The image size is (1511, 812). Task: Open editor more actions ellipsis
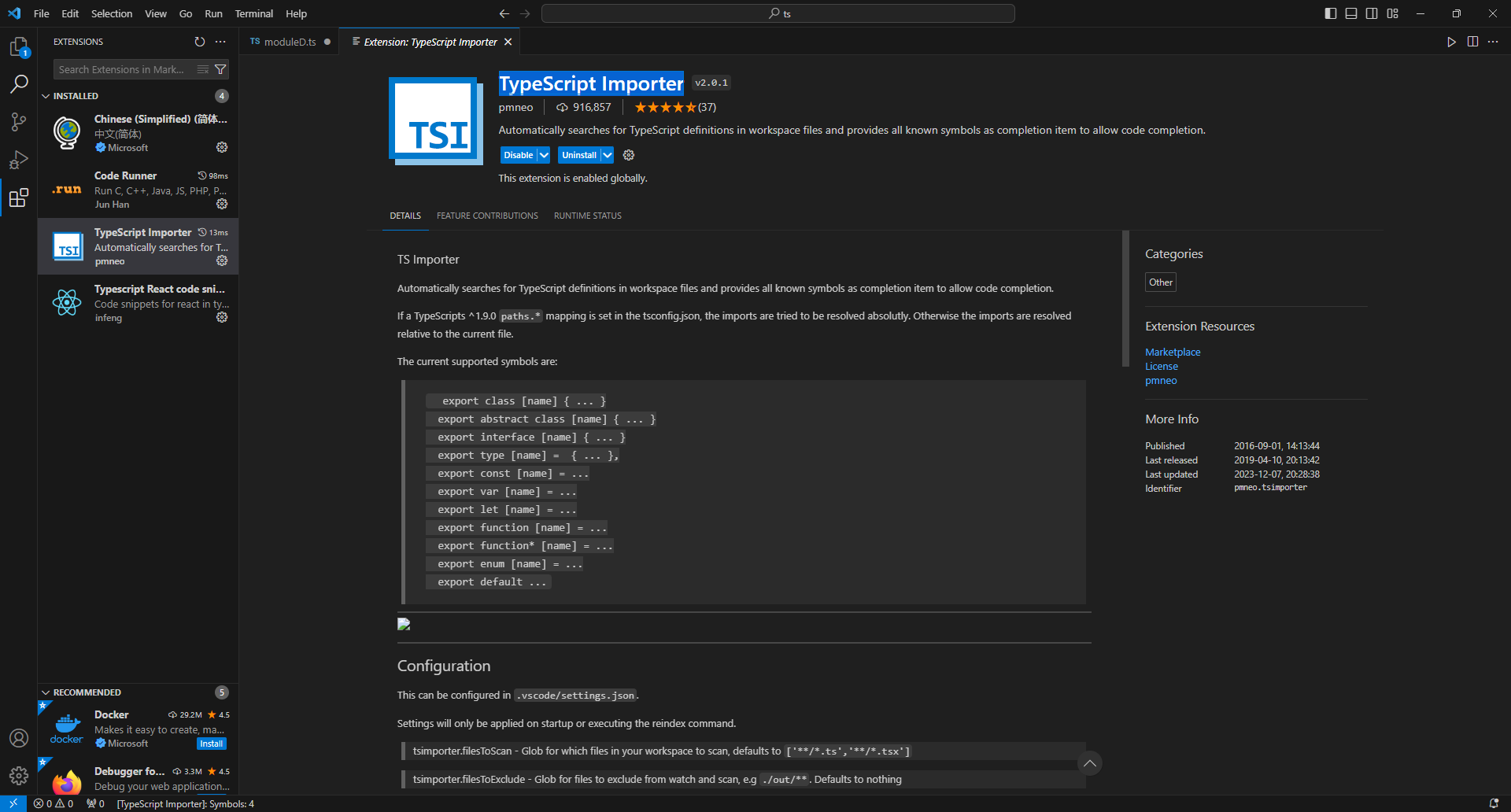(x=1493, y=42)
